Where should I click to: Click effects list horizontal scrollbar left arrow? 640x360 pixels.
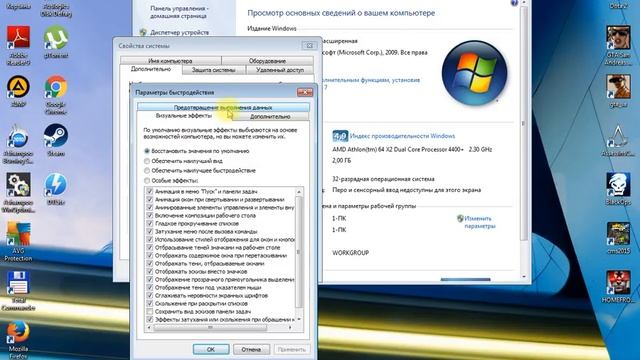[149, 327]
